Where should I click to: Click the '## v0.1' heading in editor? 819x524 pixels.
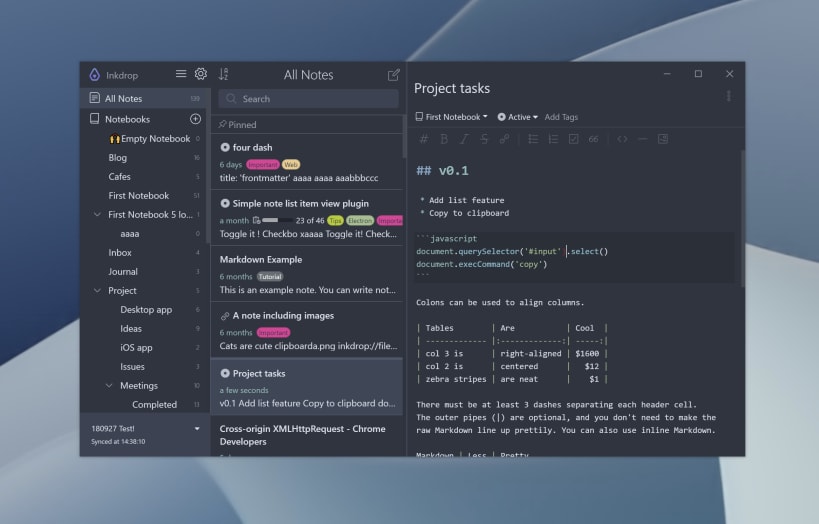[x=442, y=171]
